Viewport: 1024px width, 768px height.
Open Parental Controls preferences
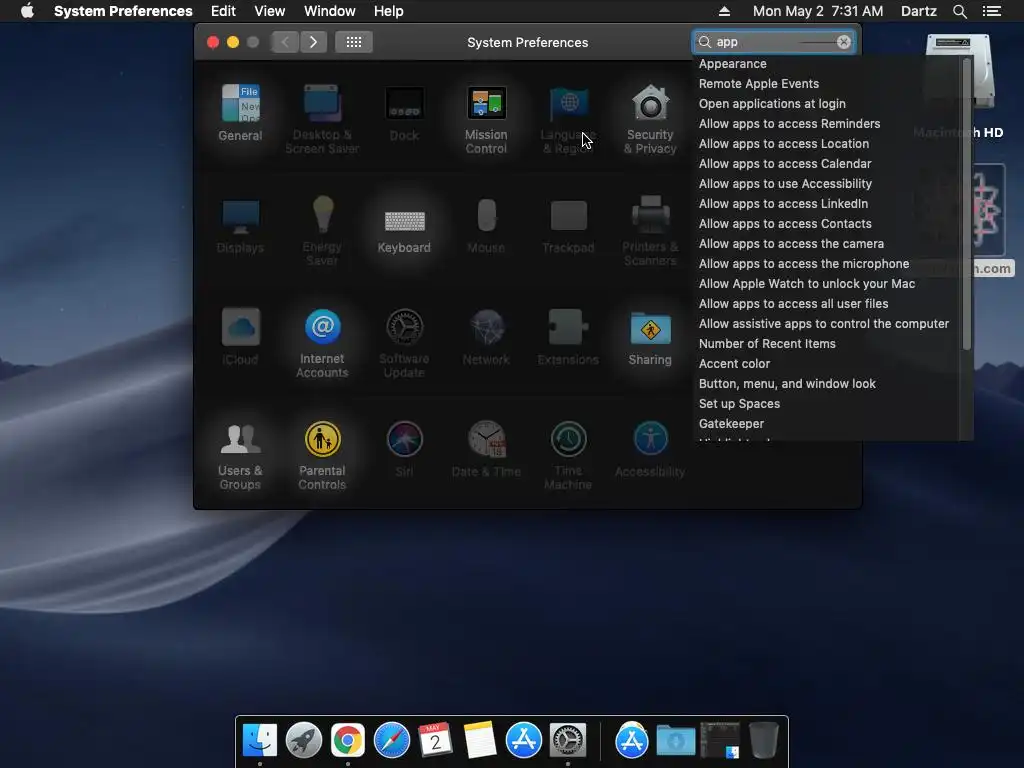click(322, 455)
